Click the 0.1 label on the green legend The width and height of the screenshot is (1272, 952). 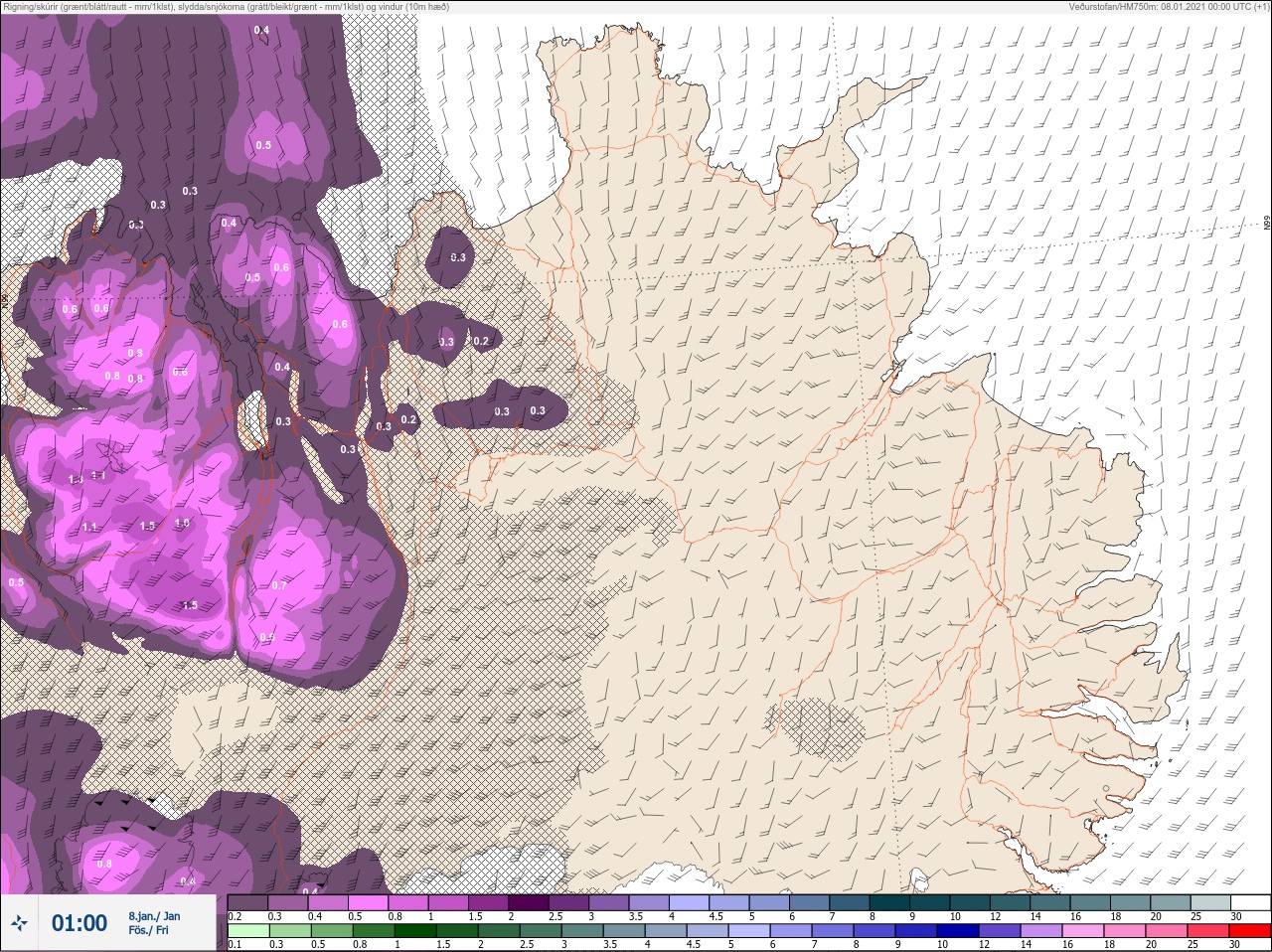click(235, 945)
